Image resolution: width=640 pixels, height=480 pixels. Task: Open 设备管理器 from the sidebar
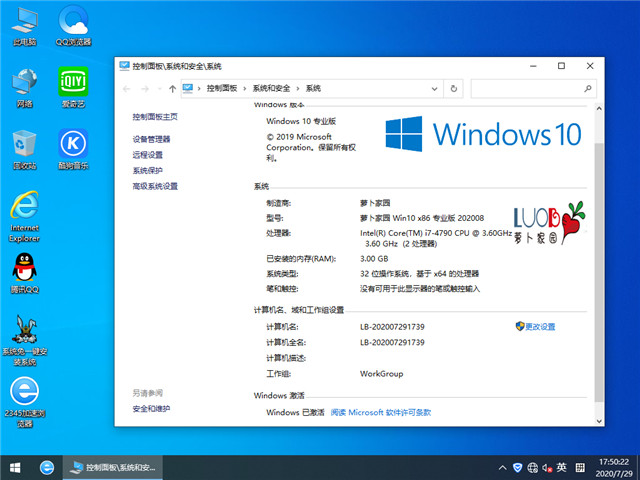(x=151, y=139)
